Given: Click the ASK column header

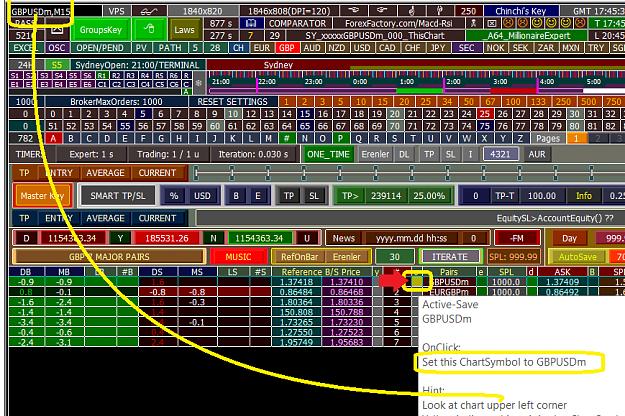Looking at the screenshot, I should pyautogui.click(x=562, y=272).
